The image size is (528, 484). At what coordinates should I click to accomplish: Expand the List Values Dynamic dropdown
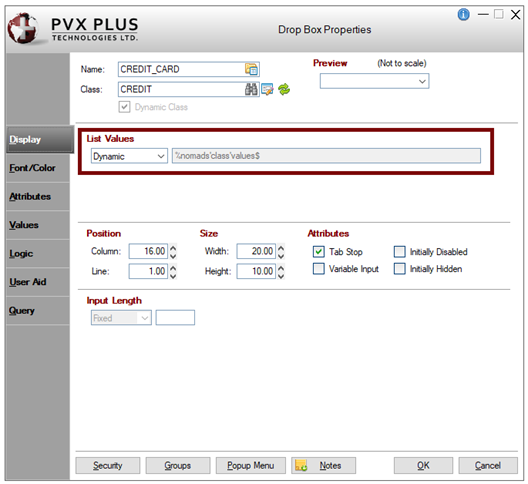(129, 156)
